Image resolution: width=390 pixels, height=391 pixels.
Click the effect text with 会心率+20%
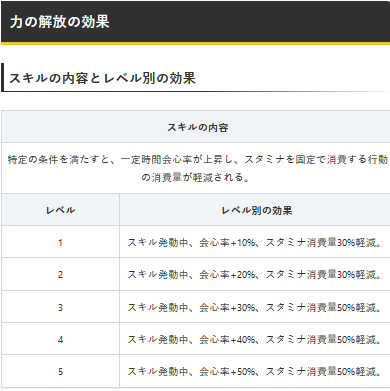(255, 275)
